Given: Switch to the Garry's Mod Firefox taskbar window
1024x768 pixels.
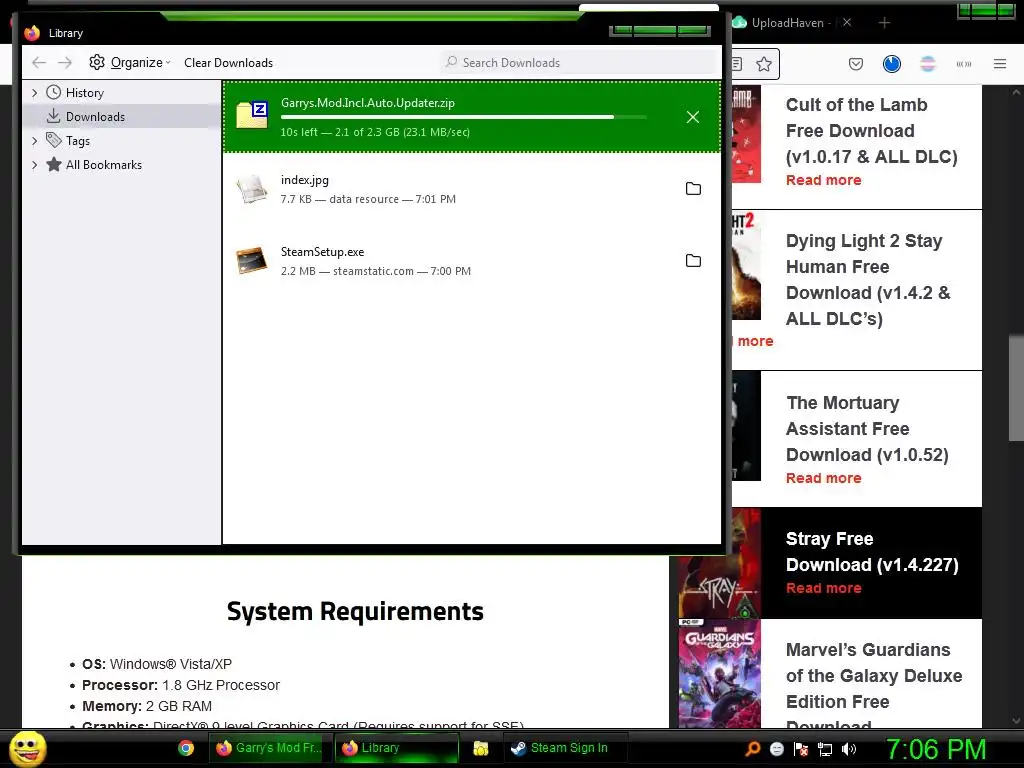Looking at the screenshot, I should pos(268,748).
